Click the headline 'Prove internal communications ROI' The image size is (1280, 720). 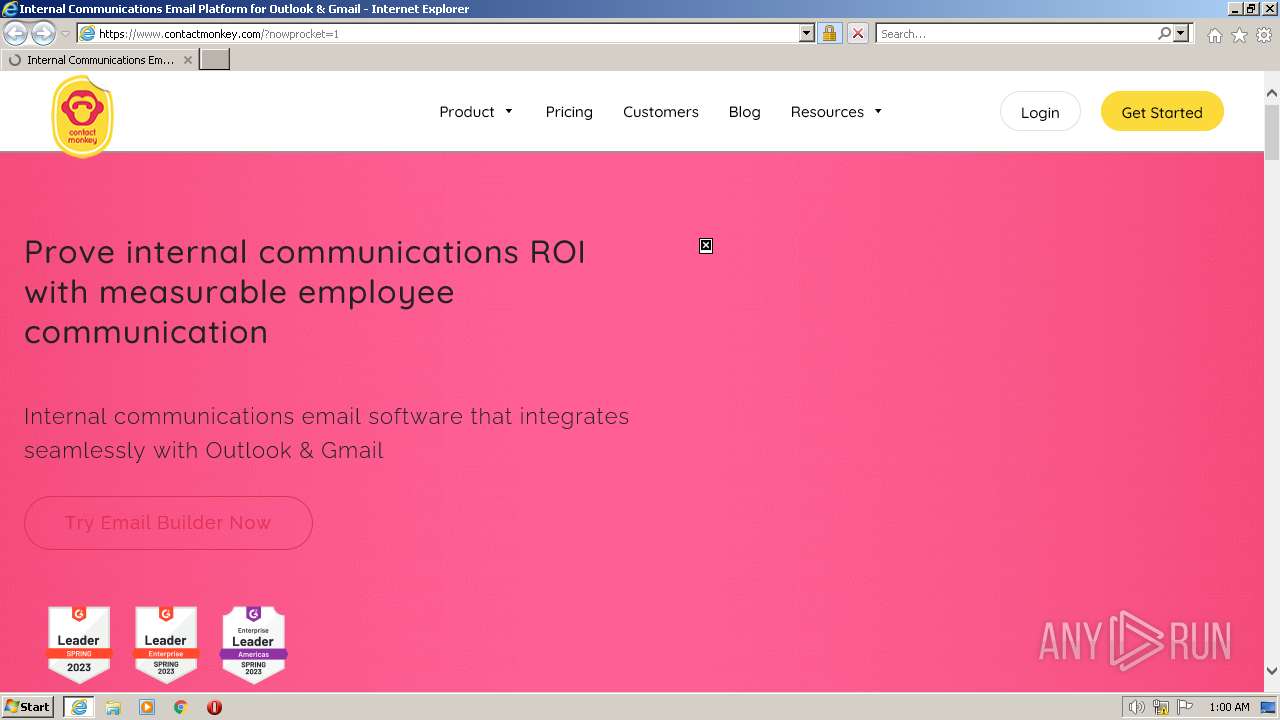click(x=305, y=252)
